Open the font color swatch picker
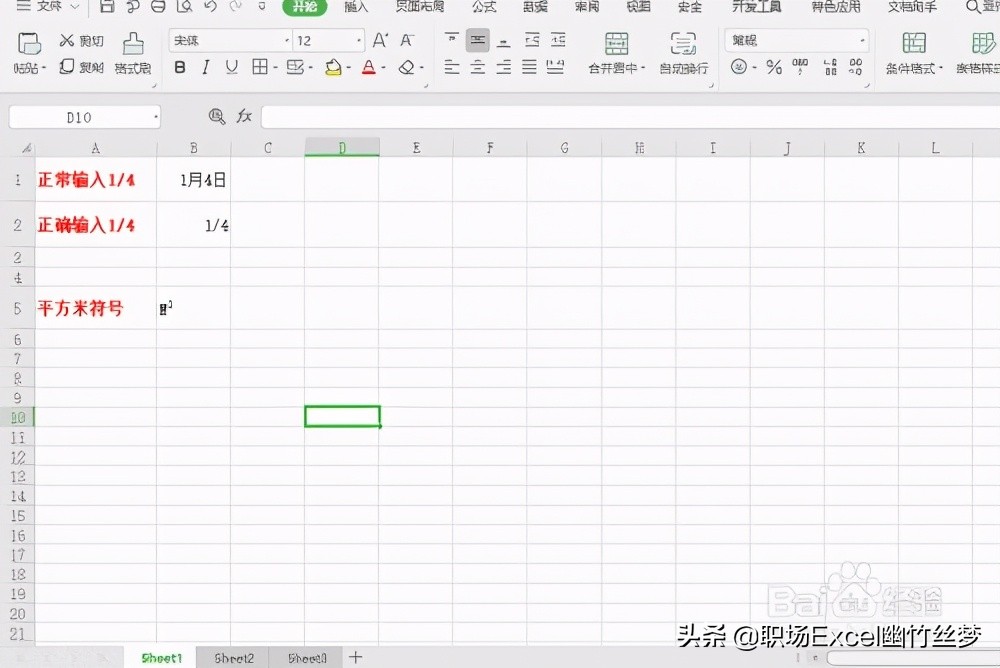The height and width of the screenshot is (668, 1000). click(x=370, y=68)
